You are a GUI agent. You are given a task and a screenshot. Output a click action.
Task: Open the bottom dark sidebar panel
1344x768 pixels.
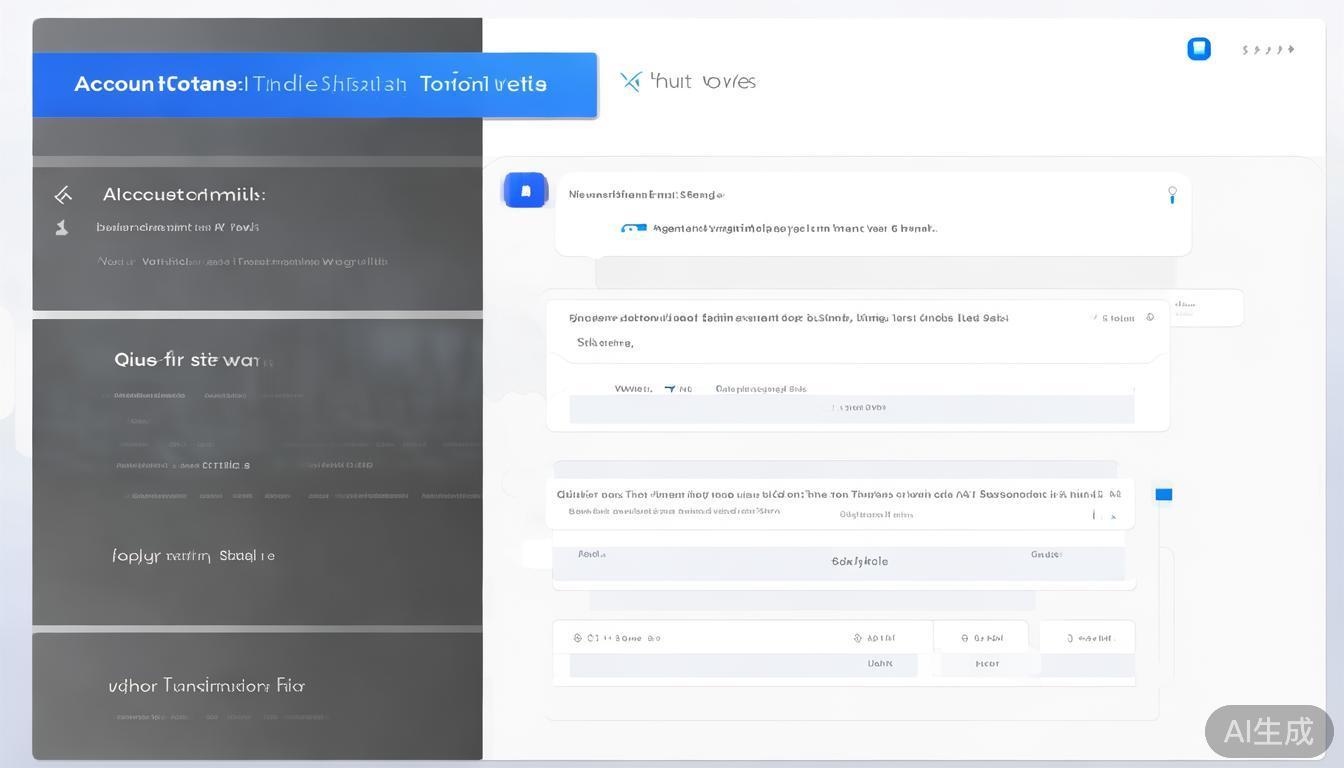click(257, 695)
